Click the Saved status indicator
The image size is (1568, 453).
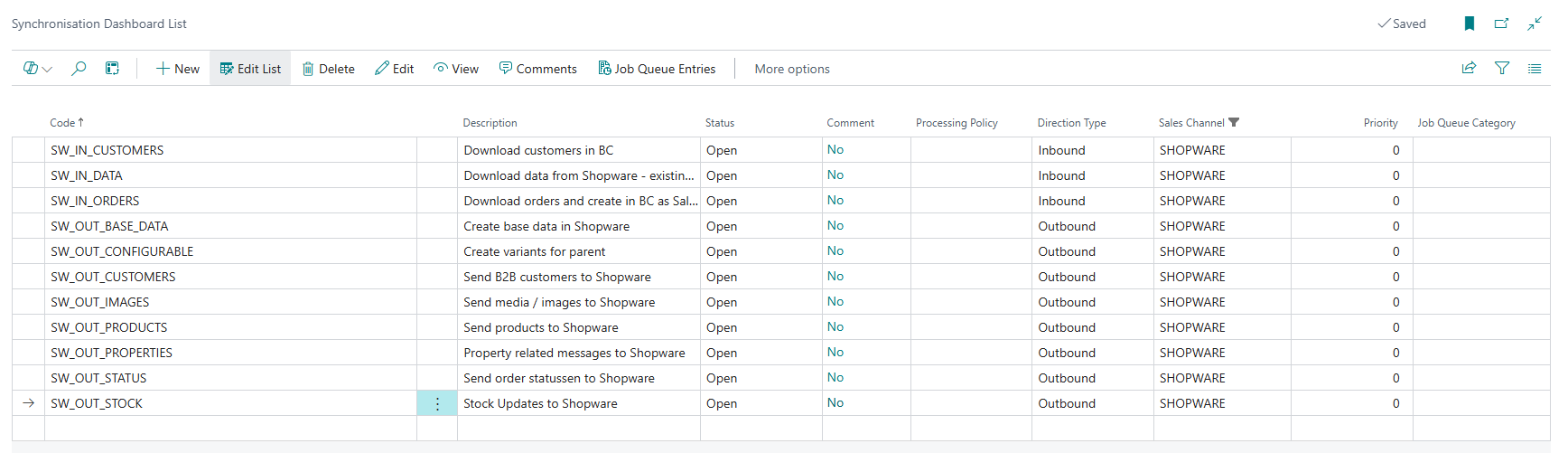click(1402, 24)
